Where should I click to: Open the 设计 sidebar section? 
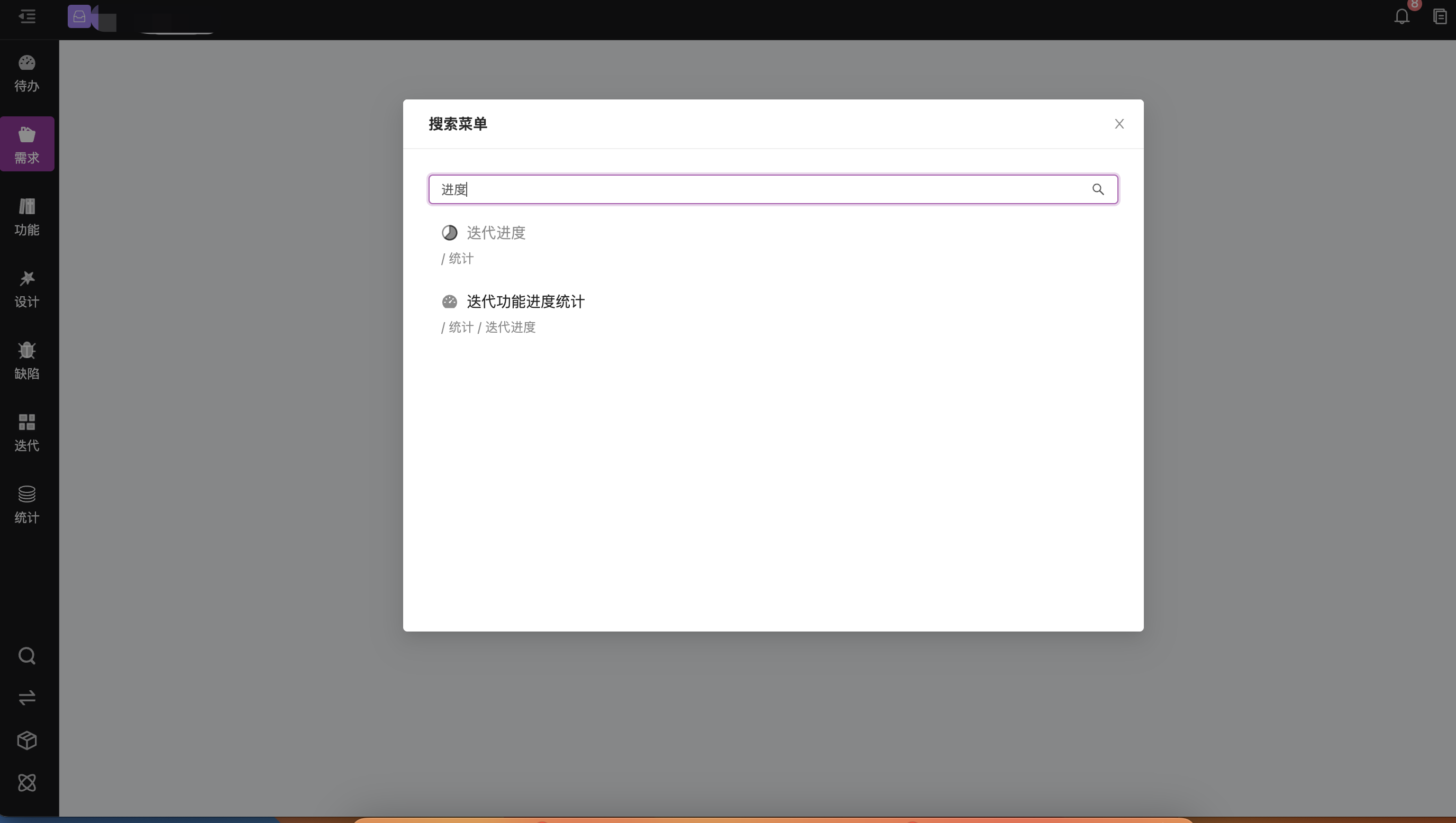click(x=27, y=288)
